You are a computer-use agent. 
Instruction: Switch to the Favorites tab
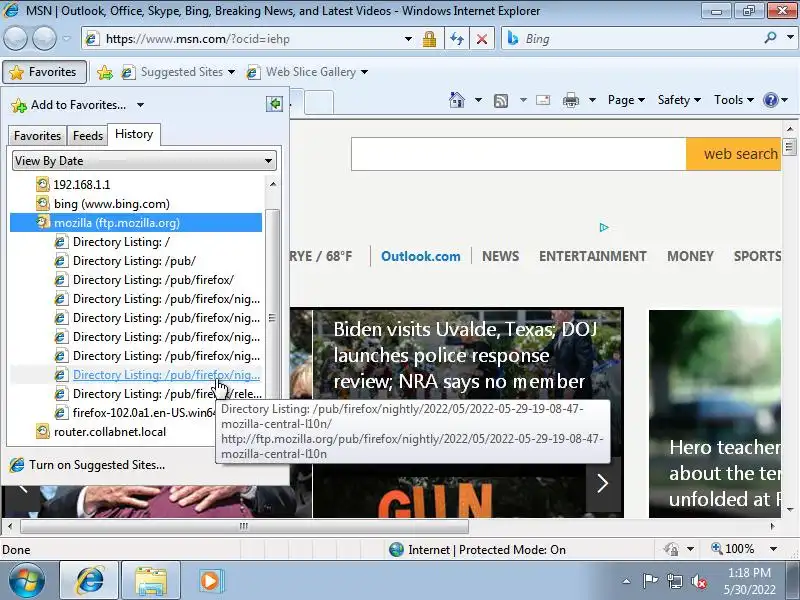coord(37,136)
